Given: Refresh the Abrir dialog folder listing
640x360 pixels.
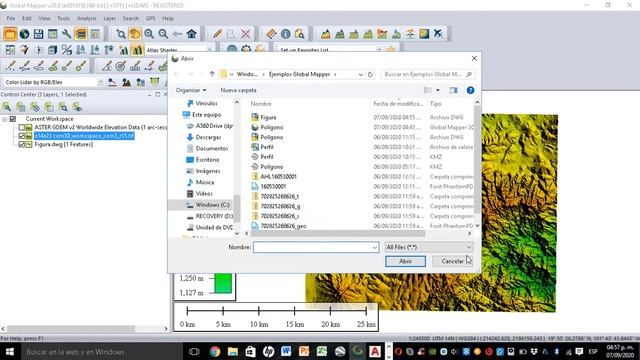Looking at the screenshot, I should [x=370, y=74].
